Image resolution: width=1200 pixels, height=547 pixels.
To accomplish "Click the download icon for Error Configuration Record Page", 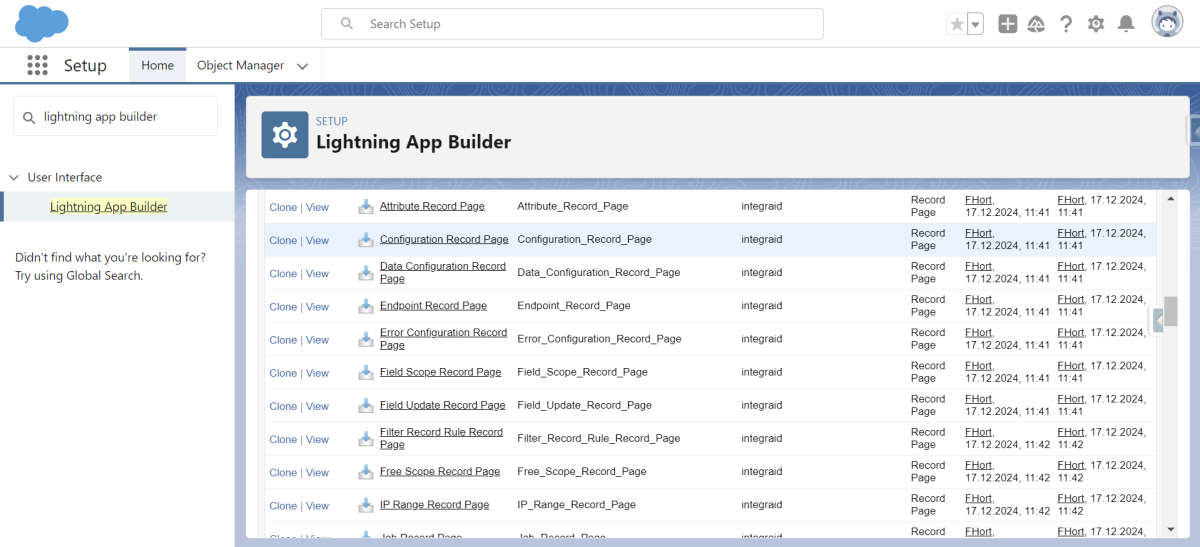I will (366, 339).
